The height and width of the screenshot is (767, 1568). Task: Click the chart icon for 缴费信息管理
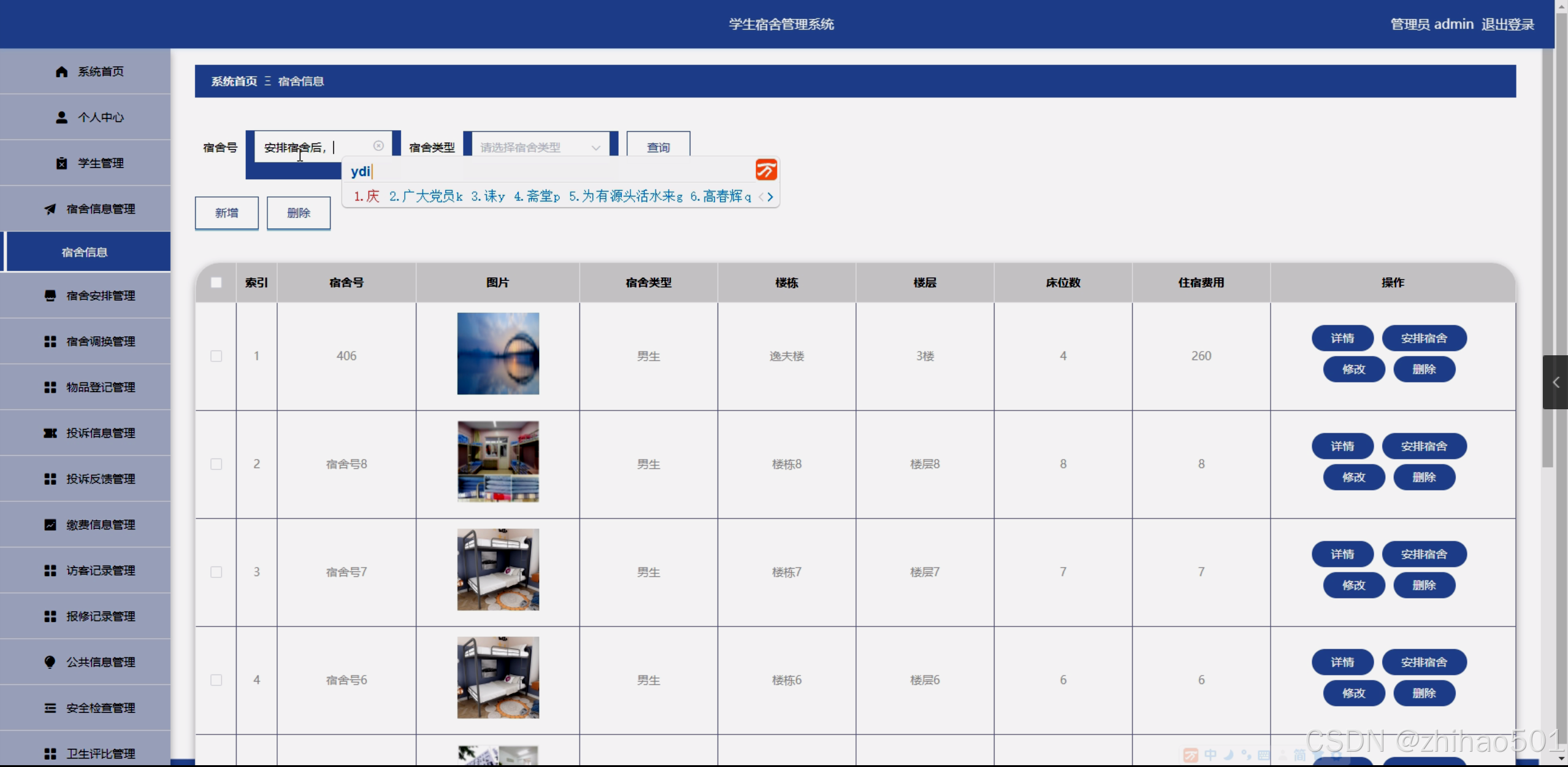click(x=50, y=525)
